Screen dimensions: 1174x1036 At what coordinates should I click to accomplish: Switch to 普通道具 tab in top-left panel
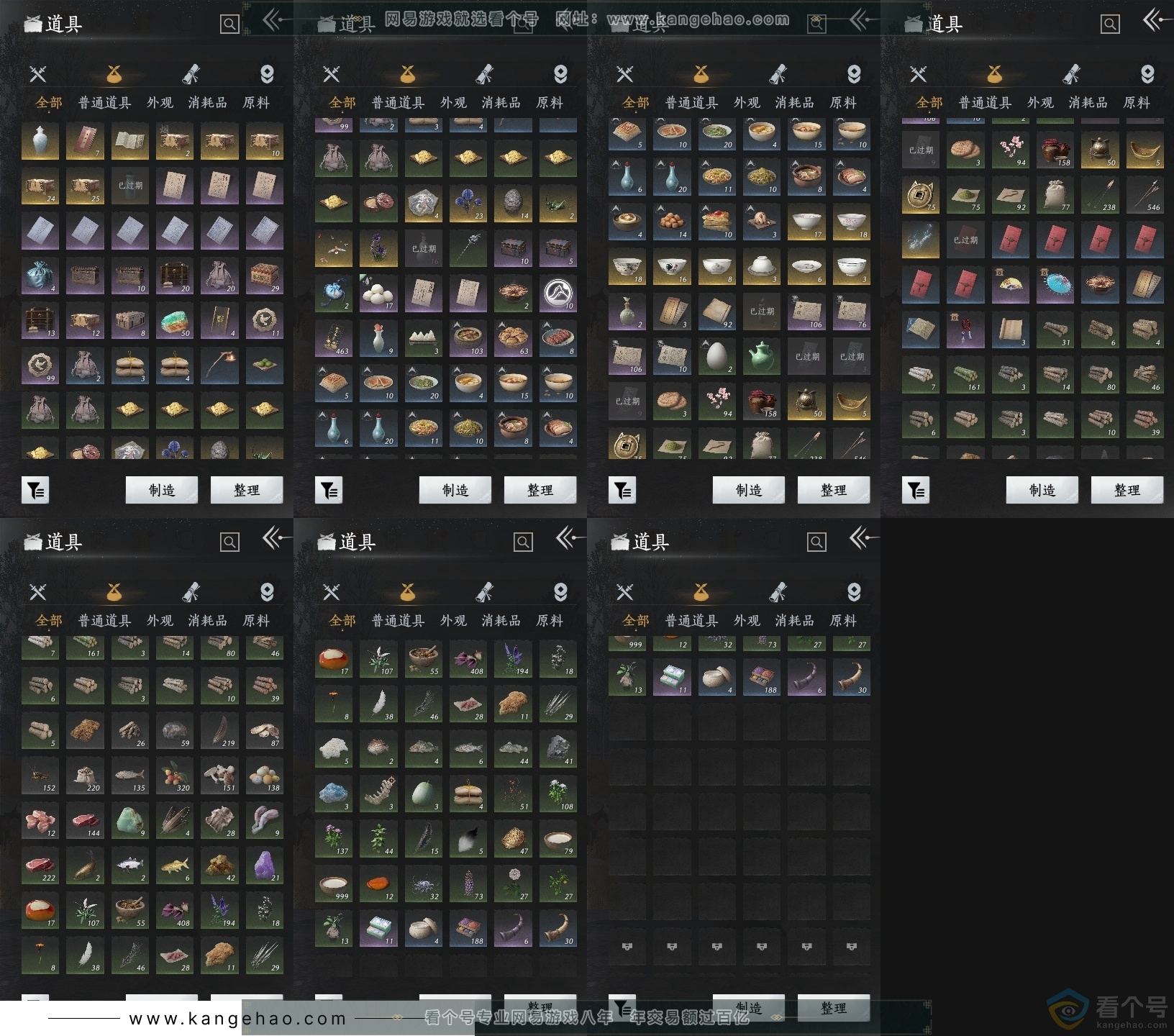105,103
